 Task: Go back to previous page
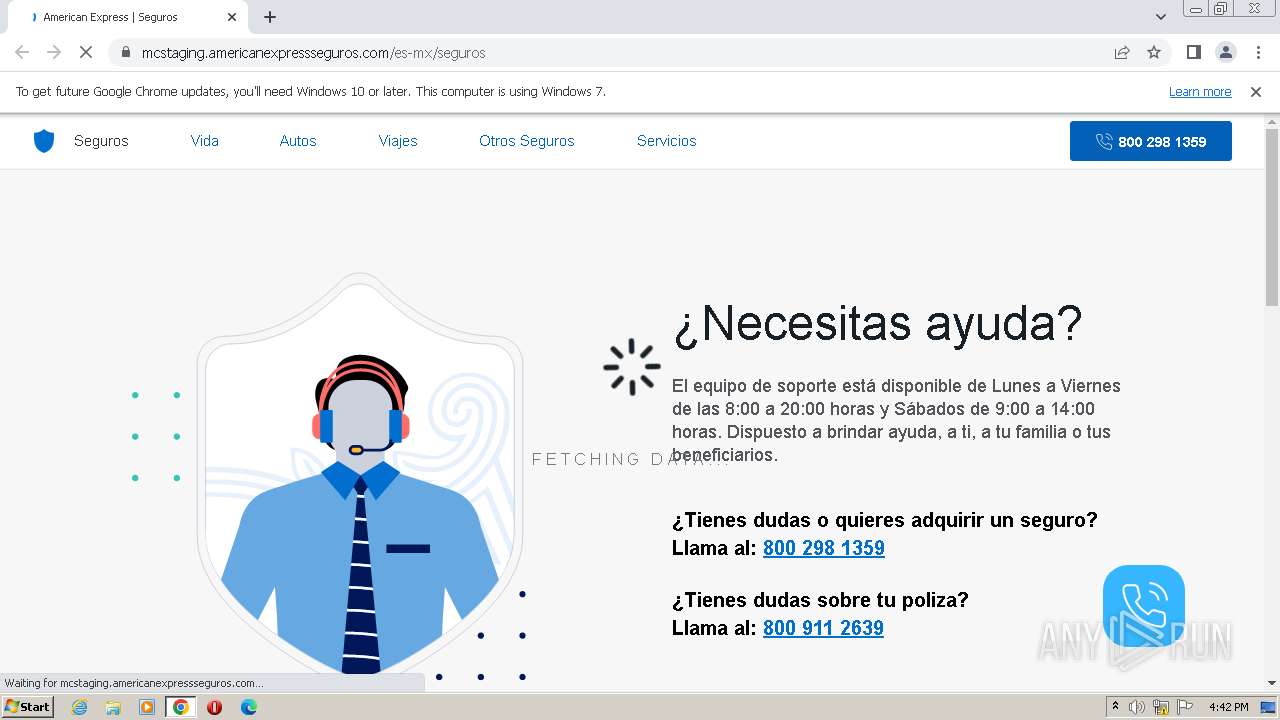click(x=22, y=52)
